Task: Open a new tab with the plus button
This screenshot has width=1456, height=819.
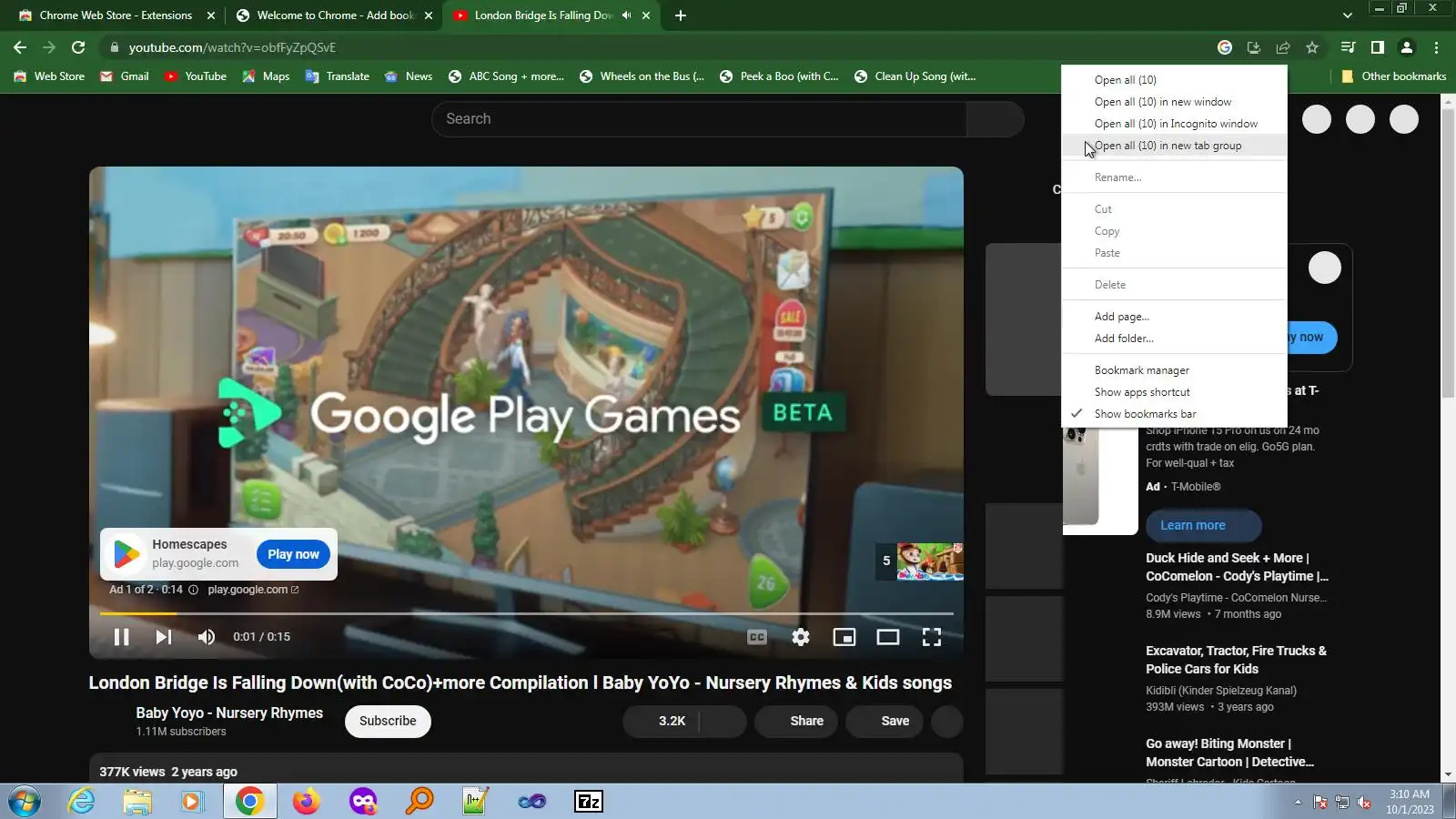Action: (x=681, y=15)
